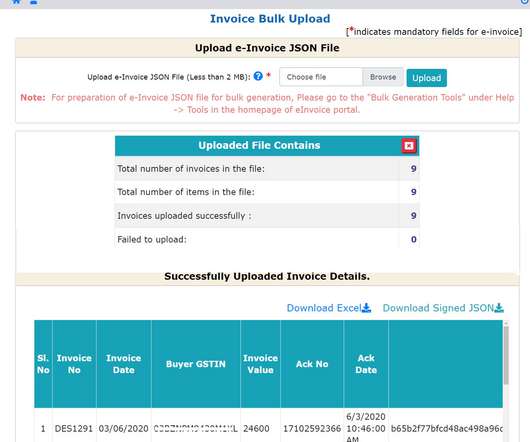The height and width of the screenshot is (442, 530).
Task: Click the Browse button
Action: click(383, 77)
